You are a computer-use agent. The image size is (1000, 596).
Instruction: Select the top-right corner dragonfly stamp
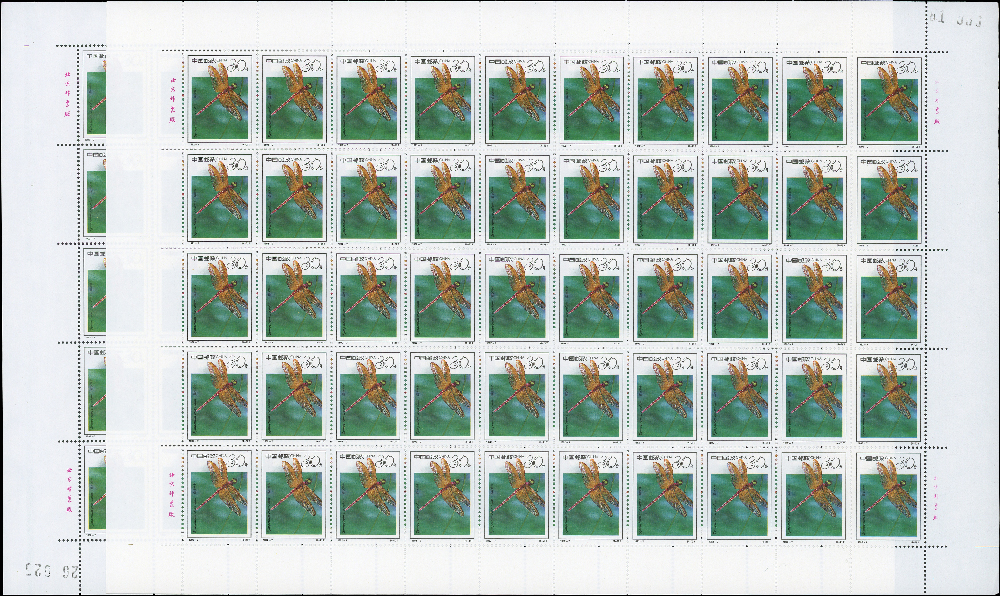887,98
